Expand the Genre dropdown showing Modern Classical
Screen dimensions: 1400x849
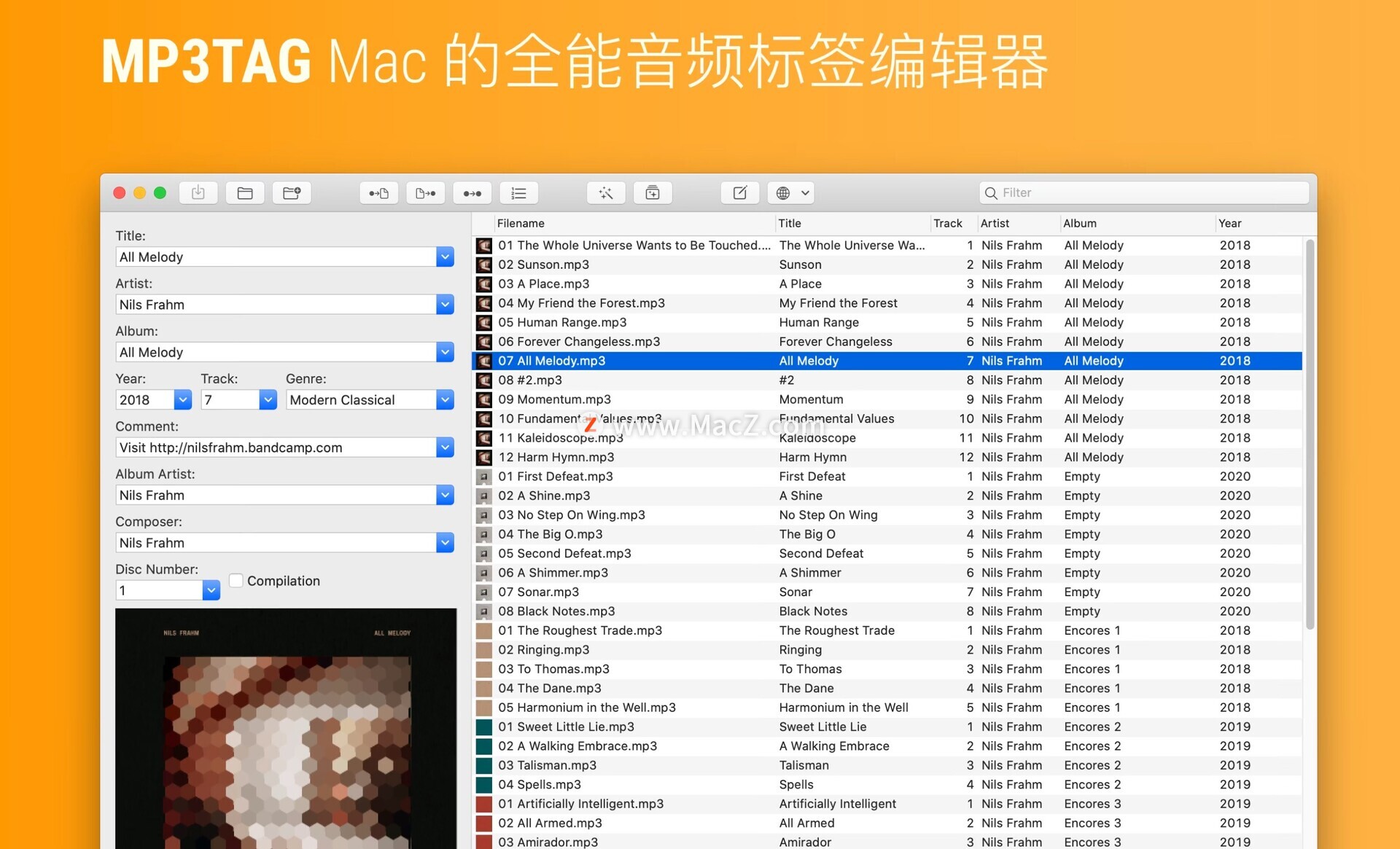pyautogui.click(x=445, y=399)
